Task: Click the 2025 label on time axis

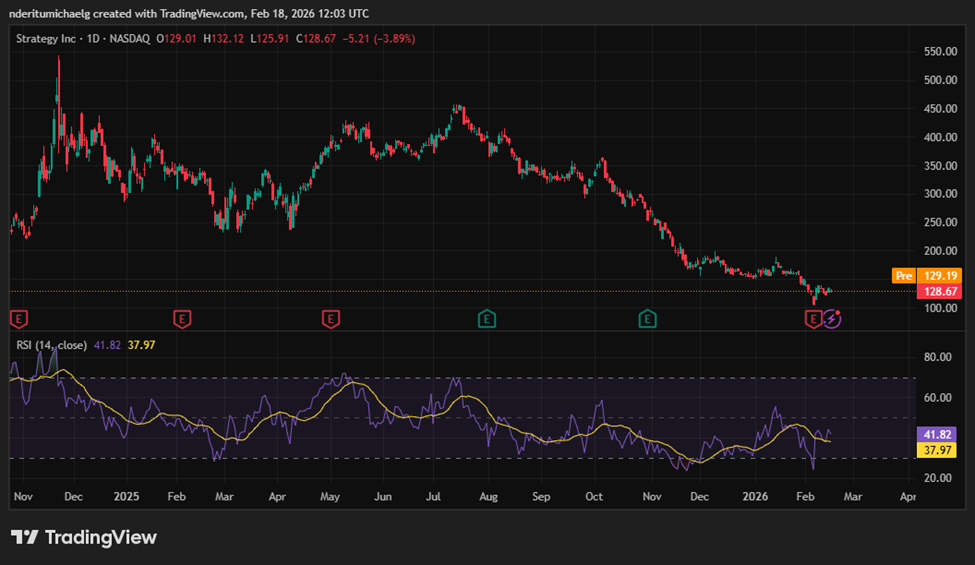Action: 126,496
